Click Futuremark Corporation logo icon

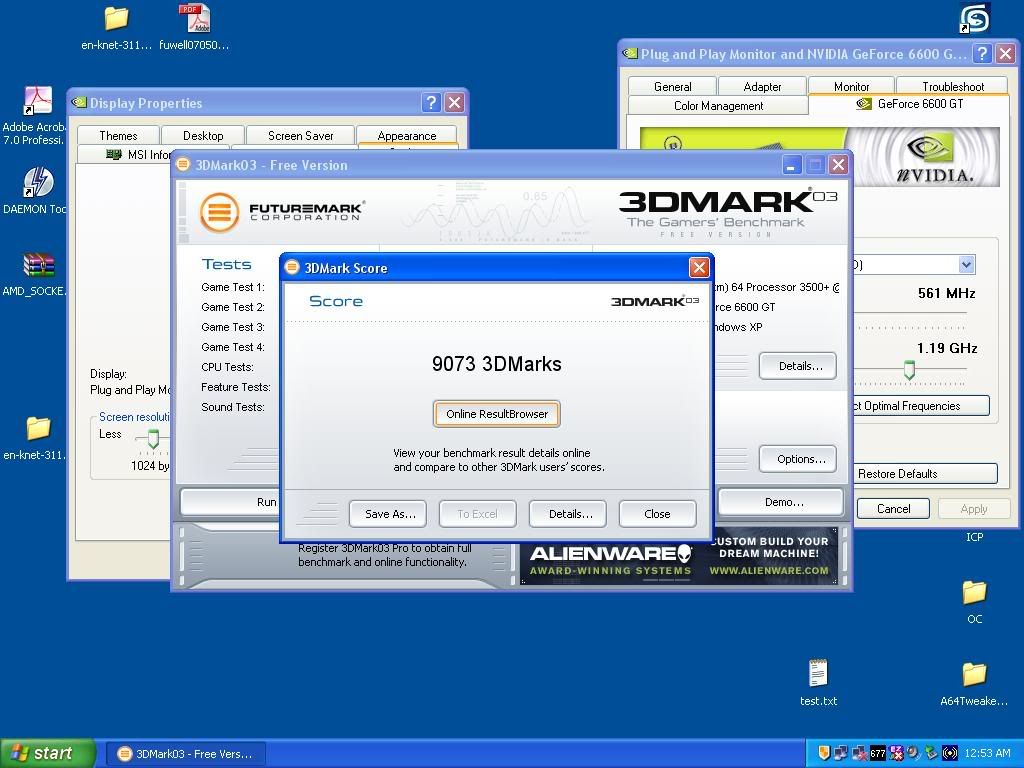pos(219,212)
